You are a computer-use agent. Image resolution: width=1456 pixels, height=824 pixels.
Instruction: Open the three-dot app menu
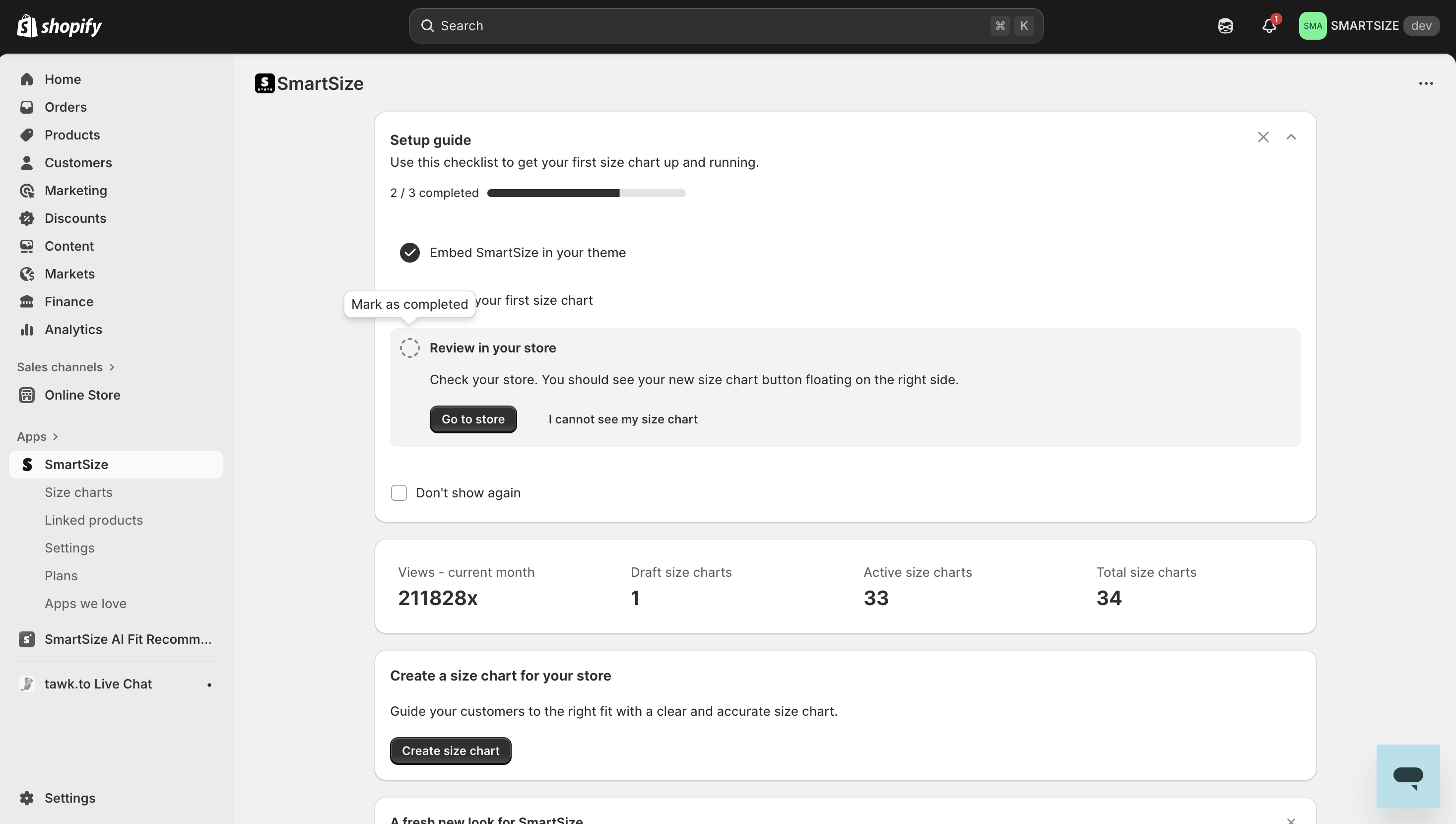1425,84
